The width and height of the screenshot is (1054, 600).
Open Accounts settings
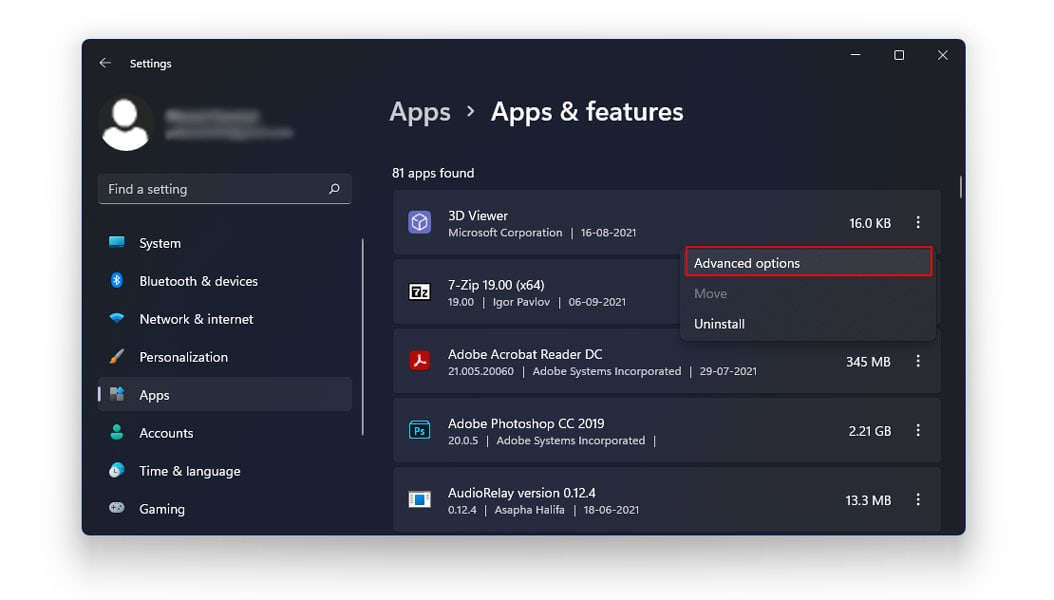pos(225,433)
